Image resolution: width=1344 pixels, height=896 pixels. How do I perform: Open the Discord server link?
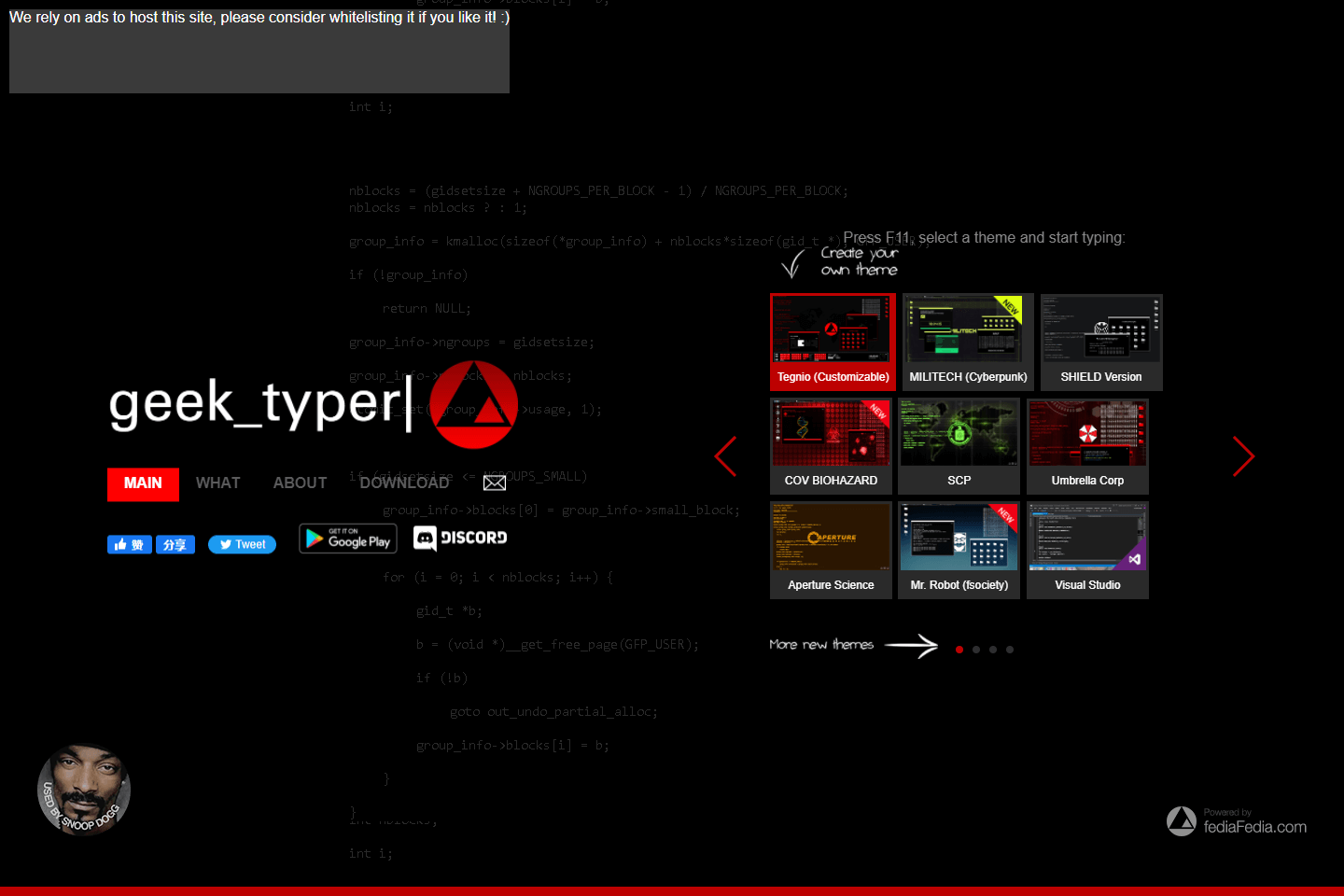click(x=460, y=538)
